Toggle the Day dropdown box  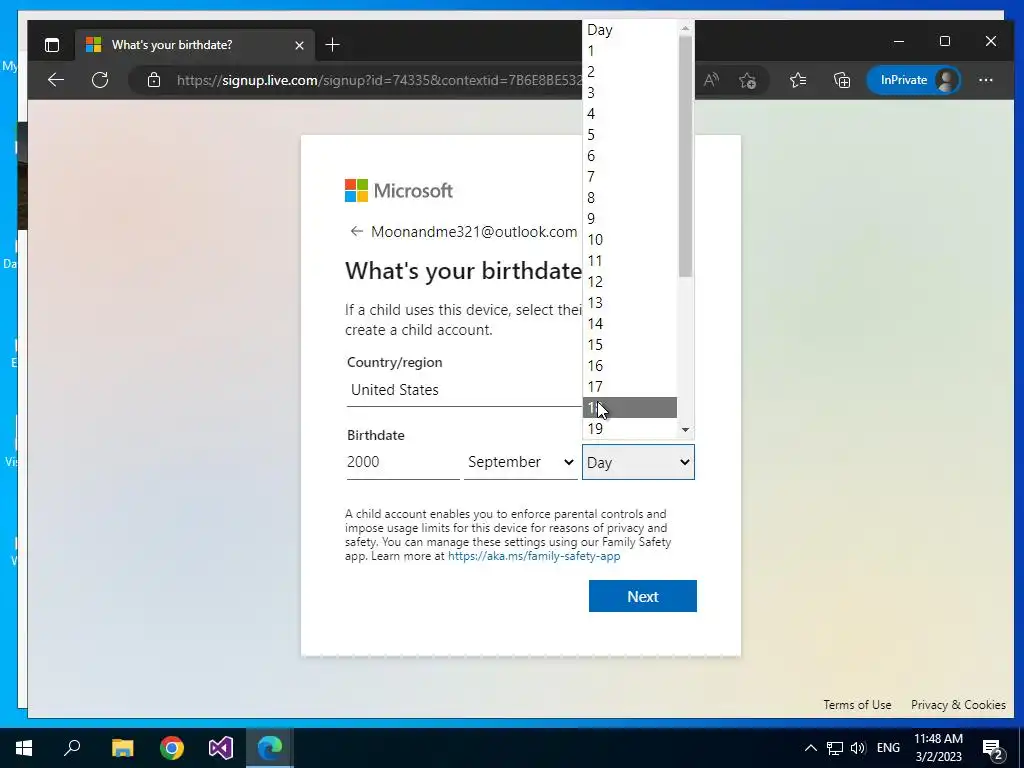[x=638, y=462]
